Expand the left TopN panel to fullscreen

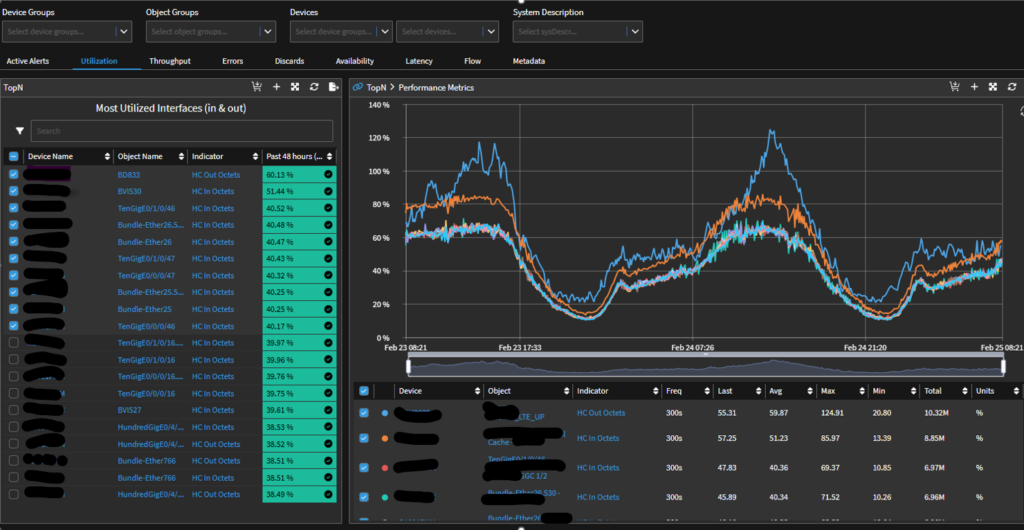click(x=294, y=87)
